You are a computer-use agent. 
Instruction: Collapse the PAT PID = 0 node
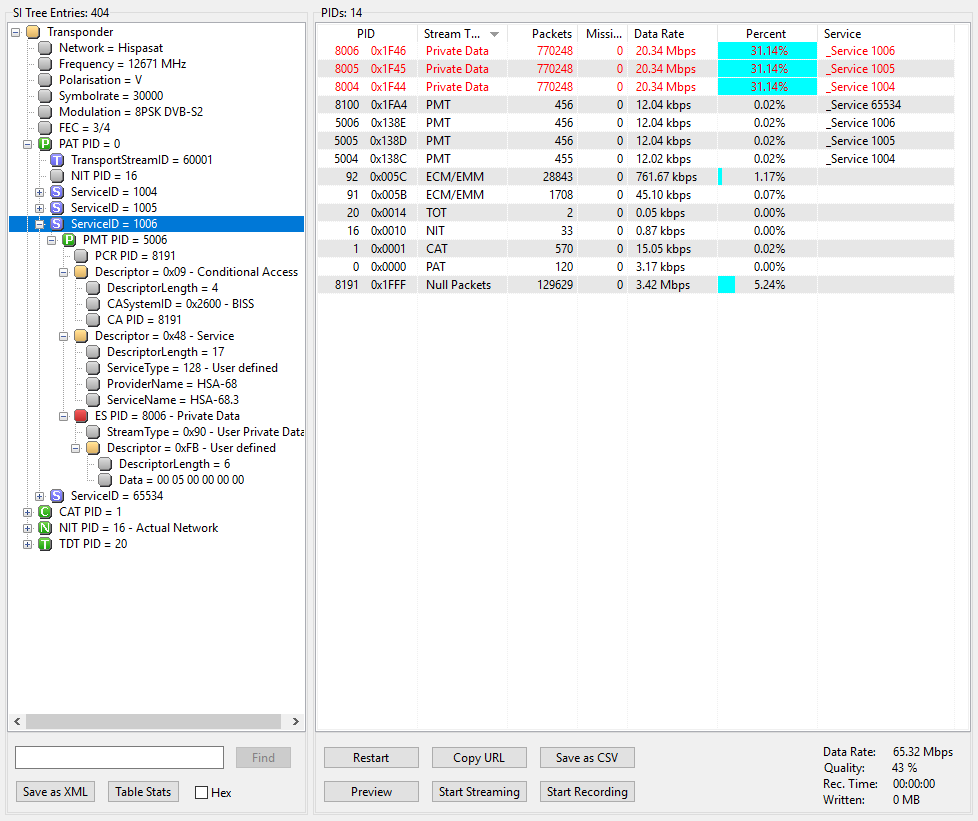pos(27,144)
